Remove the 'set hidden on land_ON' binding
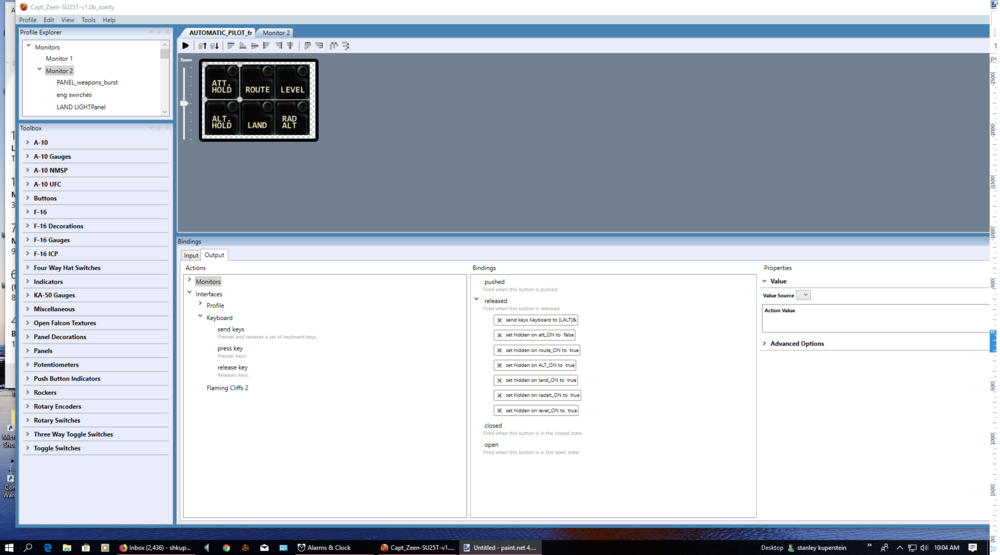Image resolution: width=1000 pixels, height=555 pixels. tap(499, 380)
